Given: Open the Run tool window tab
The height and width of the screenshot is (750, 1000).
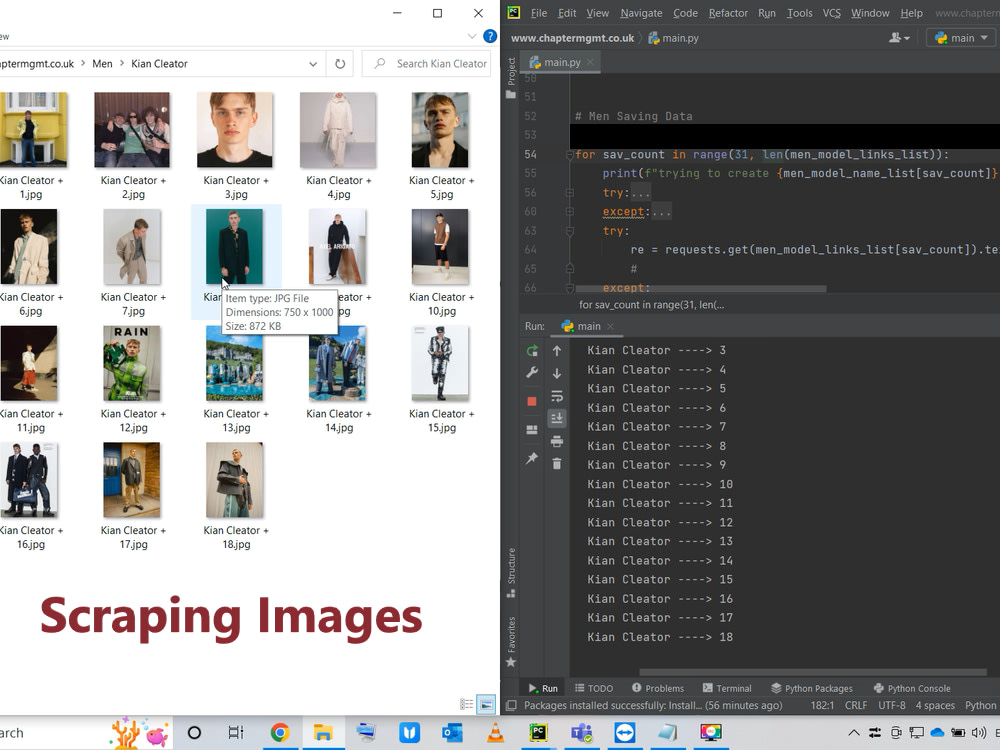Looking at the screenshot, I should (543, 688).
